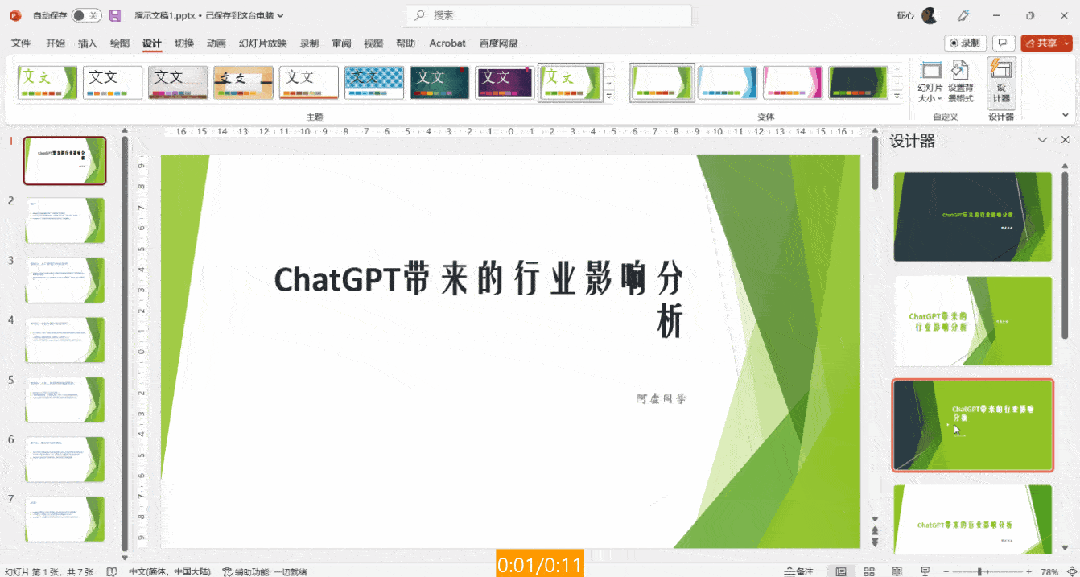This screenshot has height=577, width=1080.
Task: Select slide 3 thumbnail in panel
Action: (65, 280)
